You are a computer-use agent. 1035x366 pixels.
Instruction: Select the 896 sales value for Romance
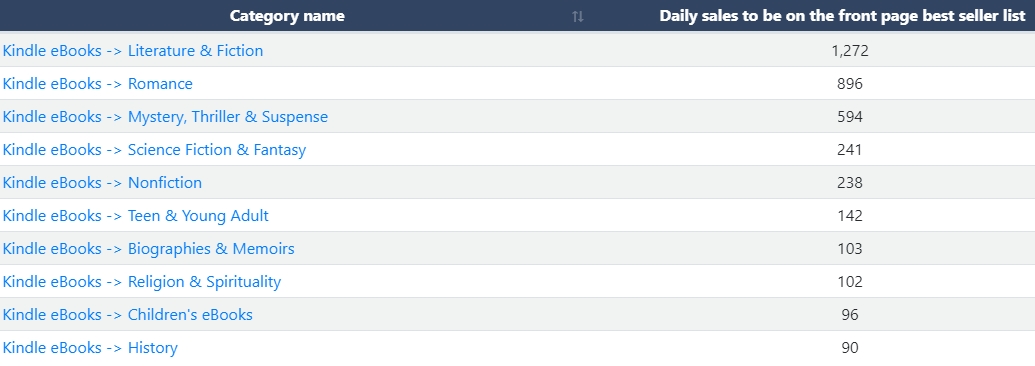[x=850, y=83]
